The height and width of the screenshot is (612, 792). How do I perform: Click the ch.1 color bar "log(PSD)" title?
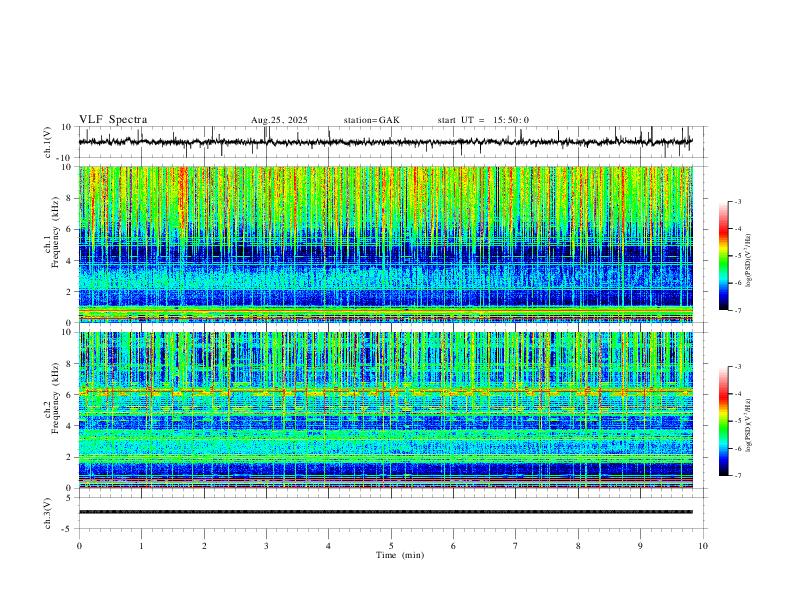(748, 260)
